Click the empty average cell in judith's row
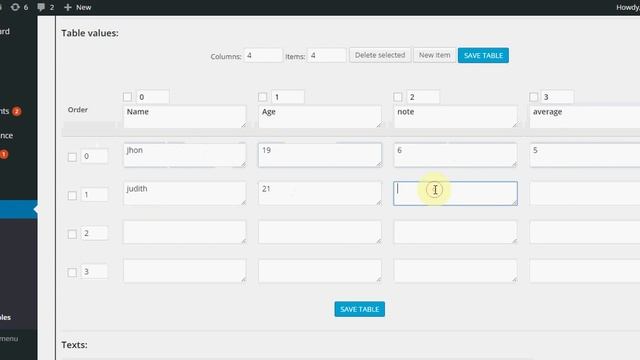 pyautogui.click(x=584, y=193)
